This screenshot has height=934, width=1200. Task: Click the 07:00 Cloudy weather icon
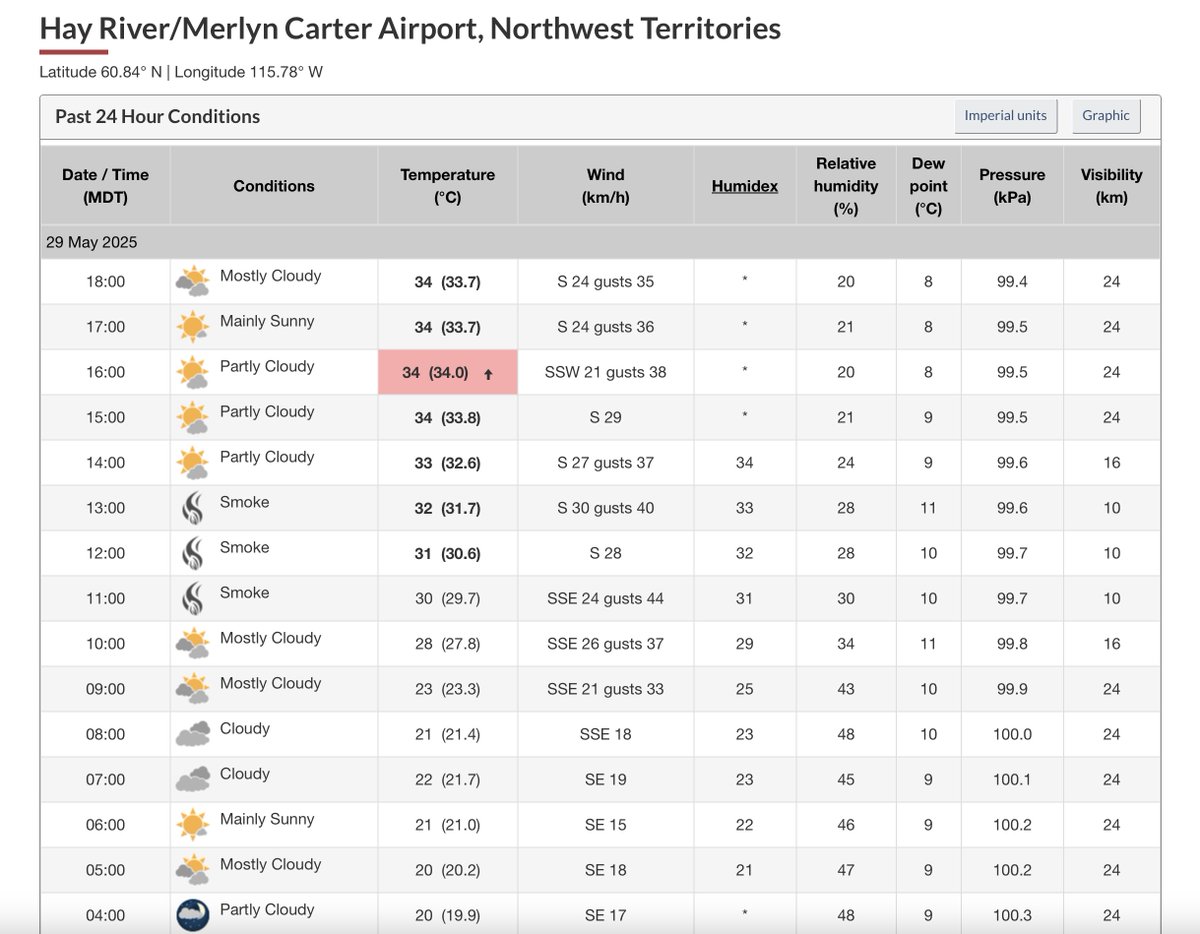192,779
